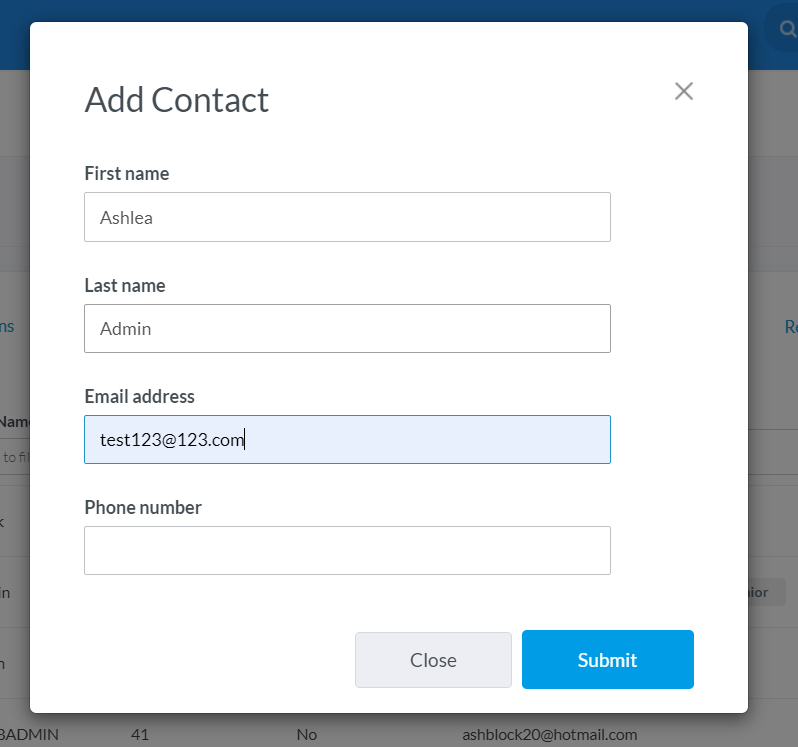Viewport: 798px width, 747px height.
Task: Place cursor in the Email address field
Action: pyautogui.click(x=347, y=440)
